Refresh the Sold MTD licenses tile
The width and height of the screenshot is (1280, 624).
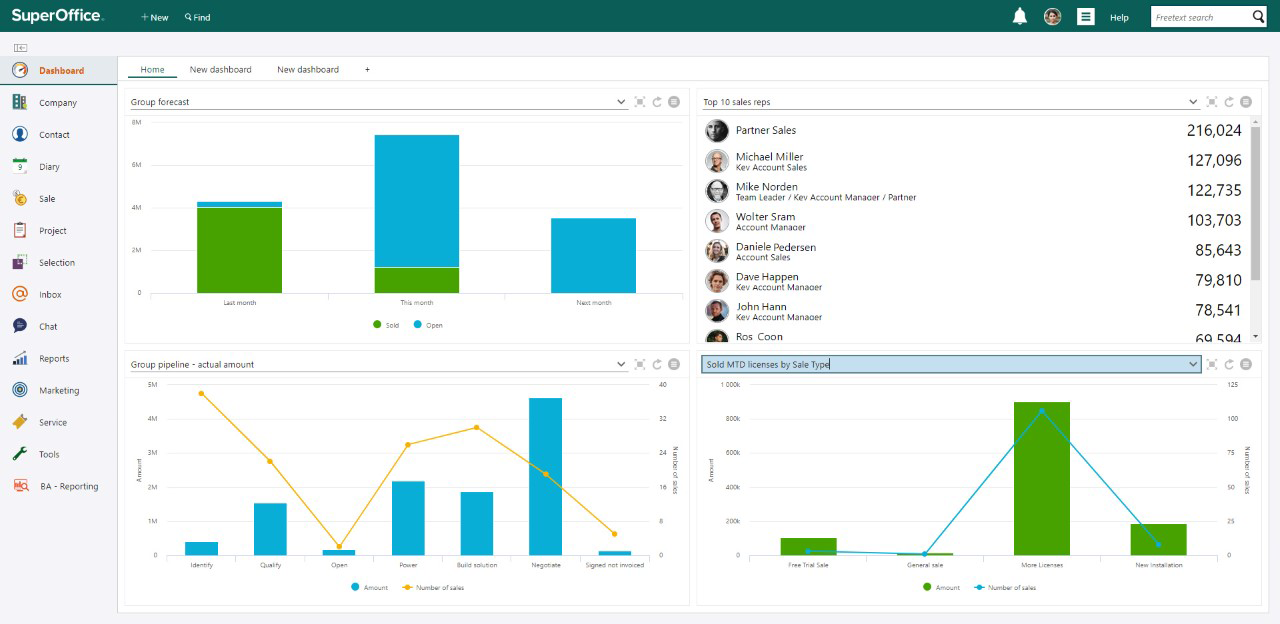pyautogui.click(x=1229, y=364)
